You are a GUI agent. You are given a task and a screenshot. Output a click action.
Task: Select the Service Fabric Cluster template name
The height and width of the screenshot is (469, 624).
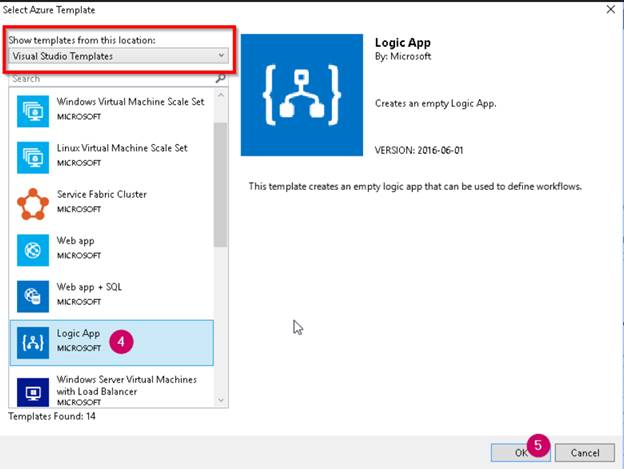102,195
